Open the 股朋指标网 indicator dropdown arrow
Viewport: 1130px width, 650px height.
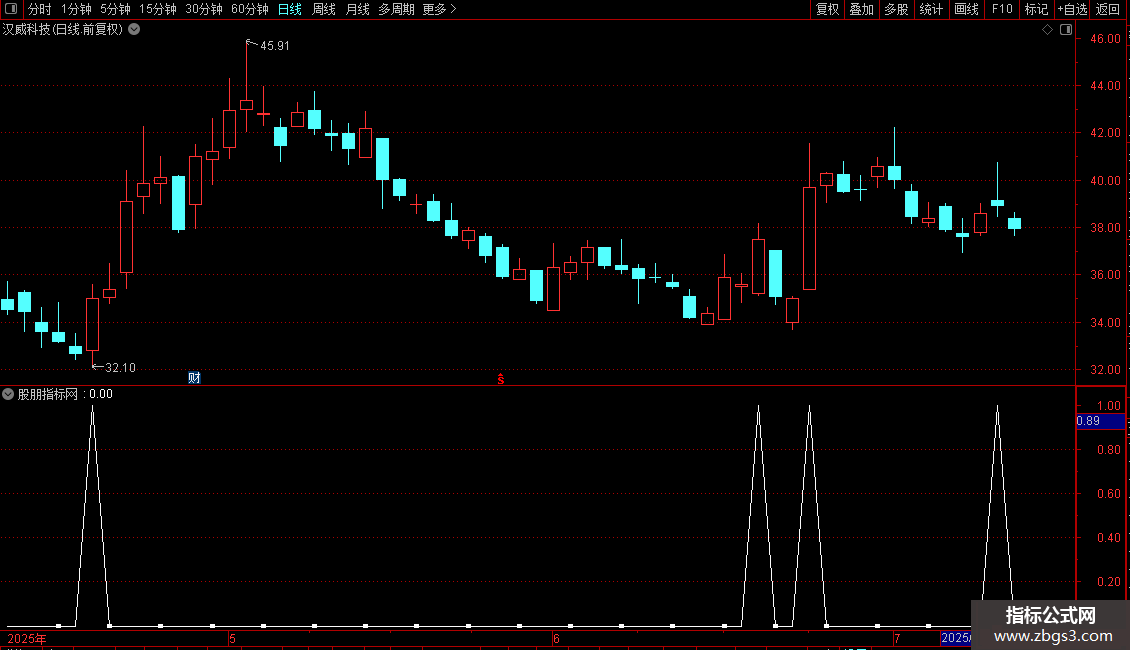pyautogui.click(x=8, y=394)
